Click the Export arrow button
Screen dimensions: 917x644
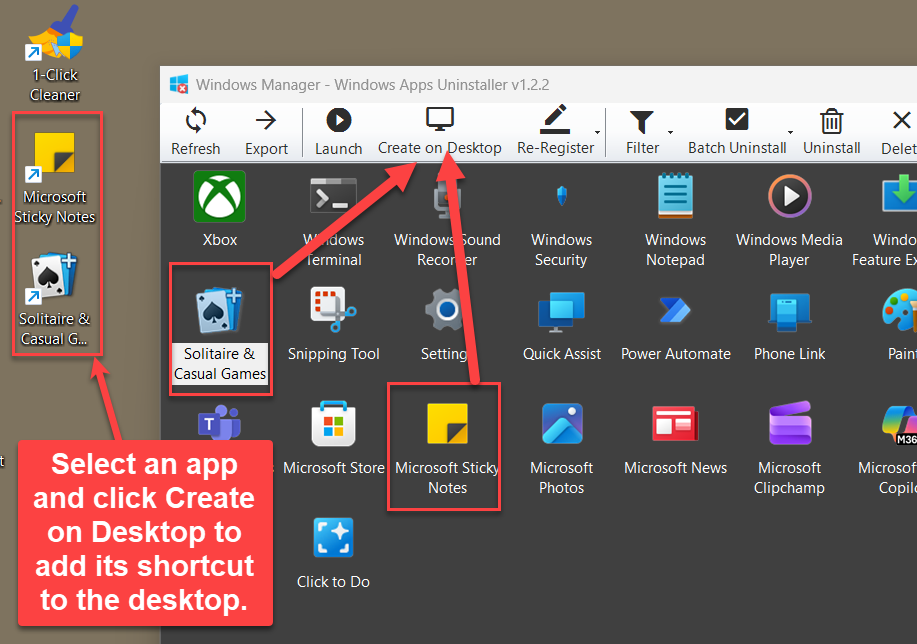[x=266, y=132]
